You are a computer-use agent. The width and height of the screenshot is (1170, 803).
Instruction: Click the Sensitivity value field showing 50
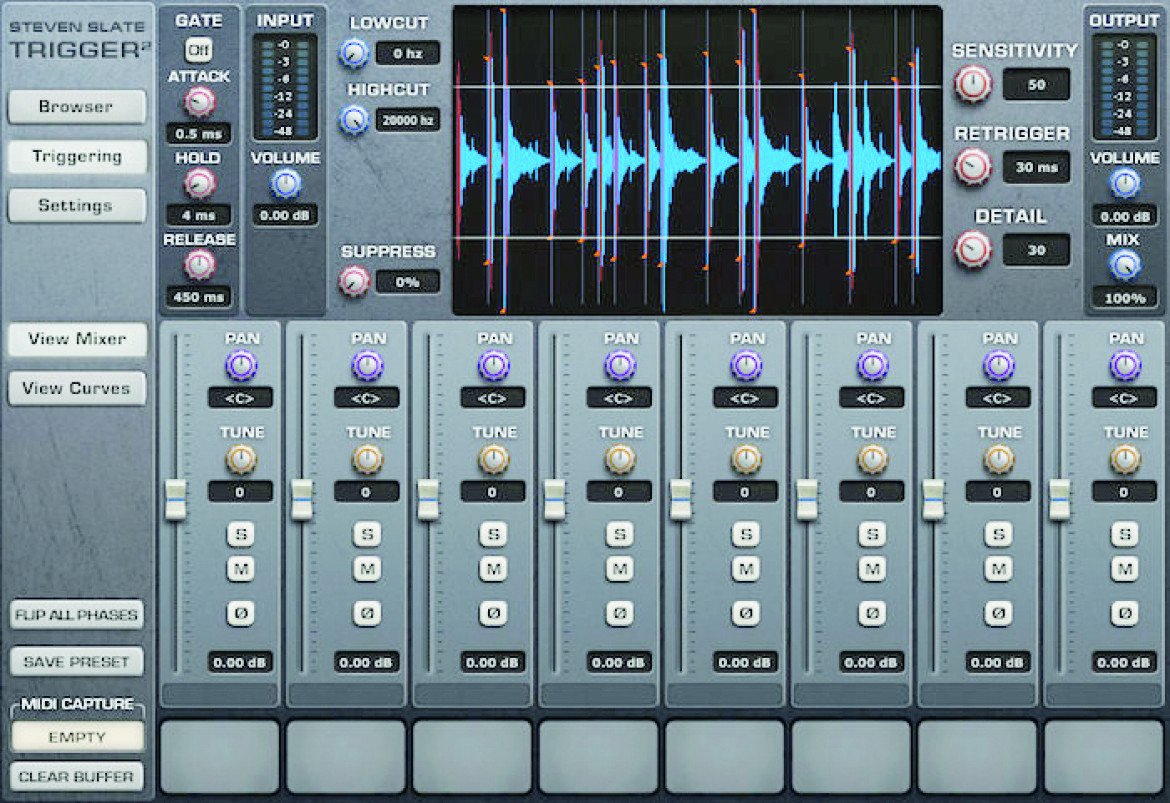pos(1036,84)
